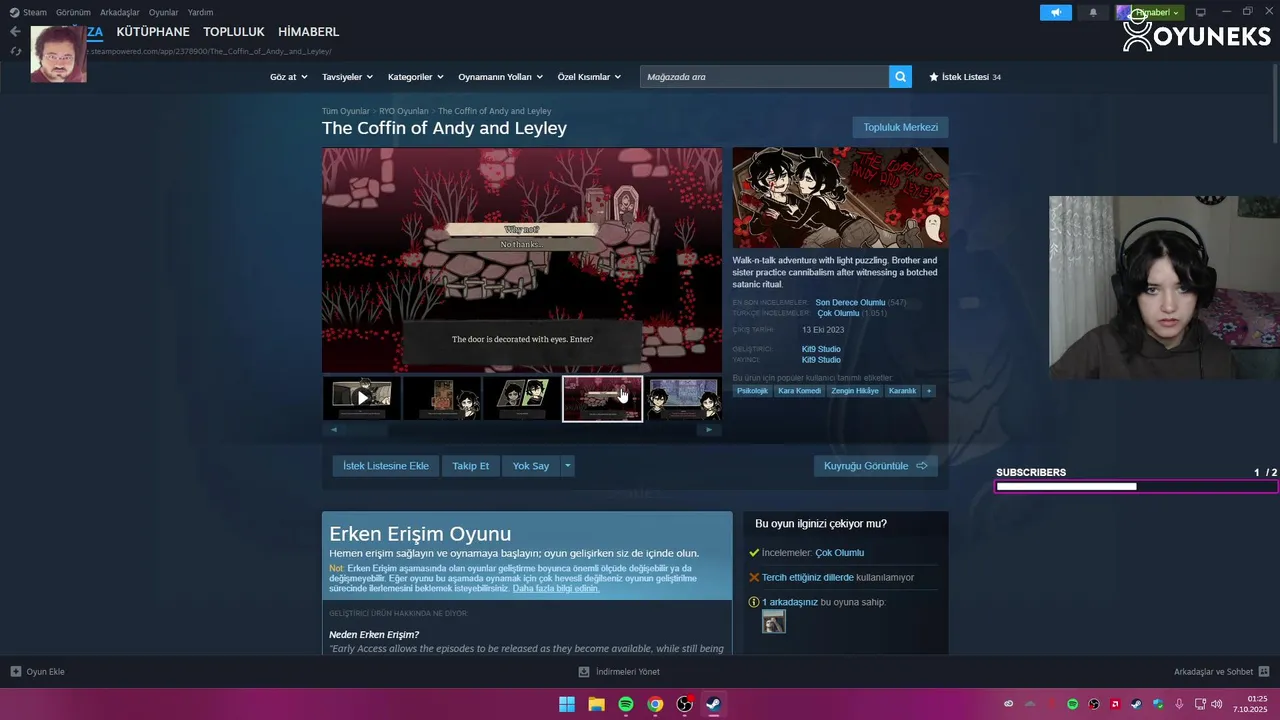Expand the Yok Say options arrow
This screenshot has width=1280, height=720.
pos(568,466)
